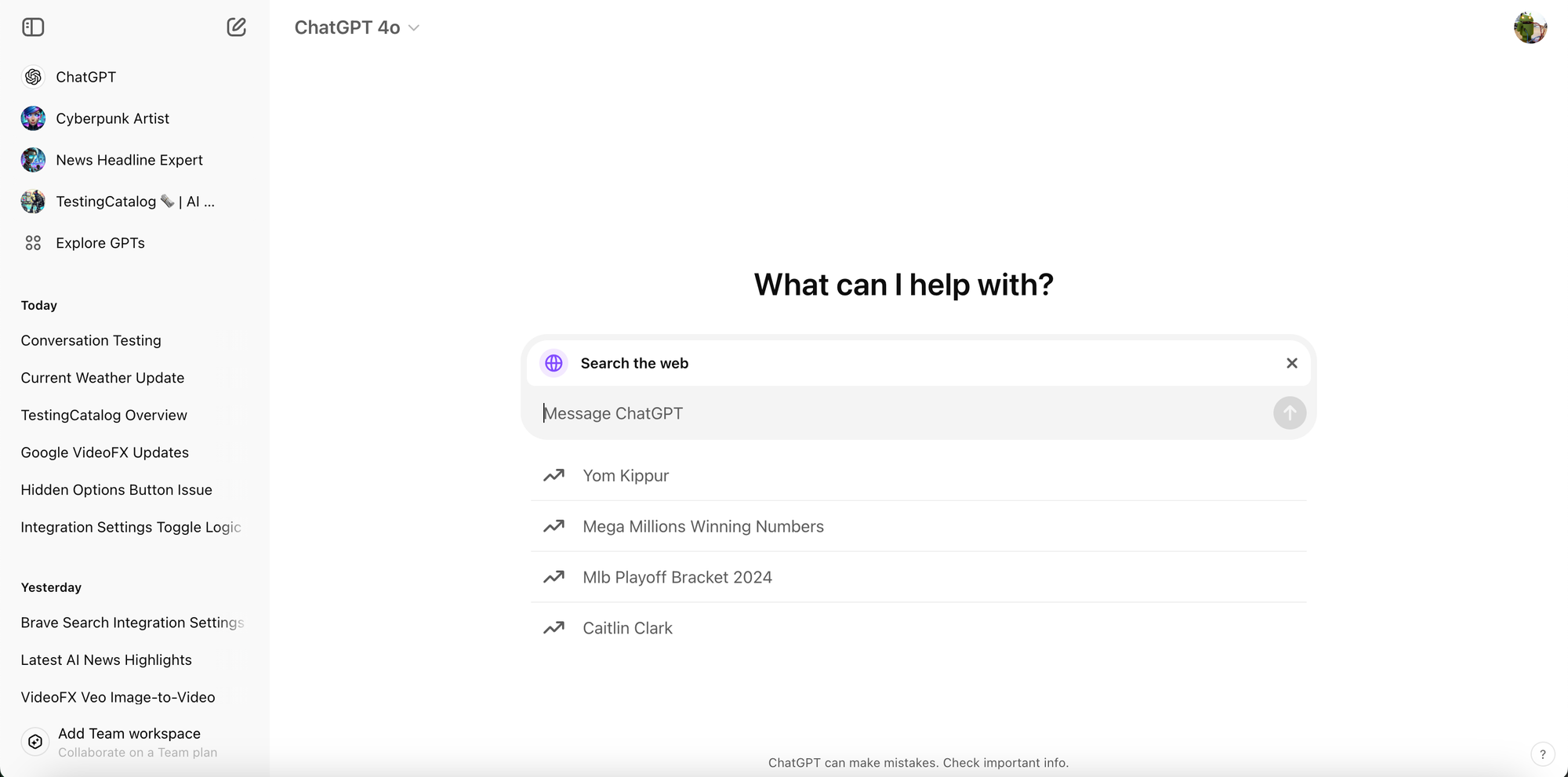Open the user profile avatar menu
Image resolution: width=1568 pixels, height=777 pixels.
(x=1530, y=27)
